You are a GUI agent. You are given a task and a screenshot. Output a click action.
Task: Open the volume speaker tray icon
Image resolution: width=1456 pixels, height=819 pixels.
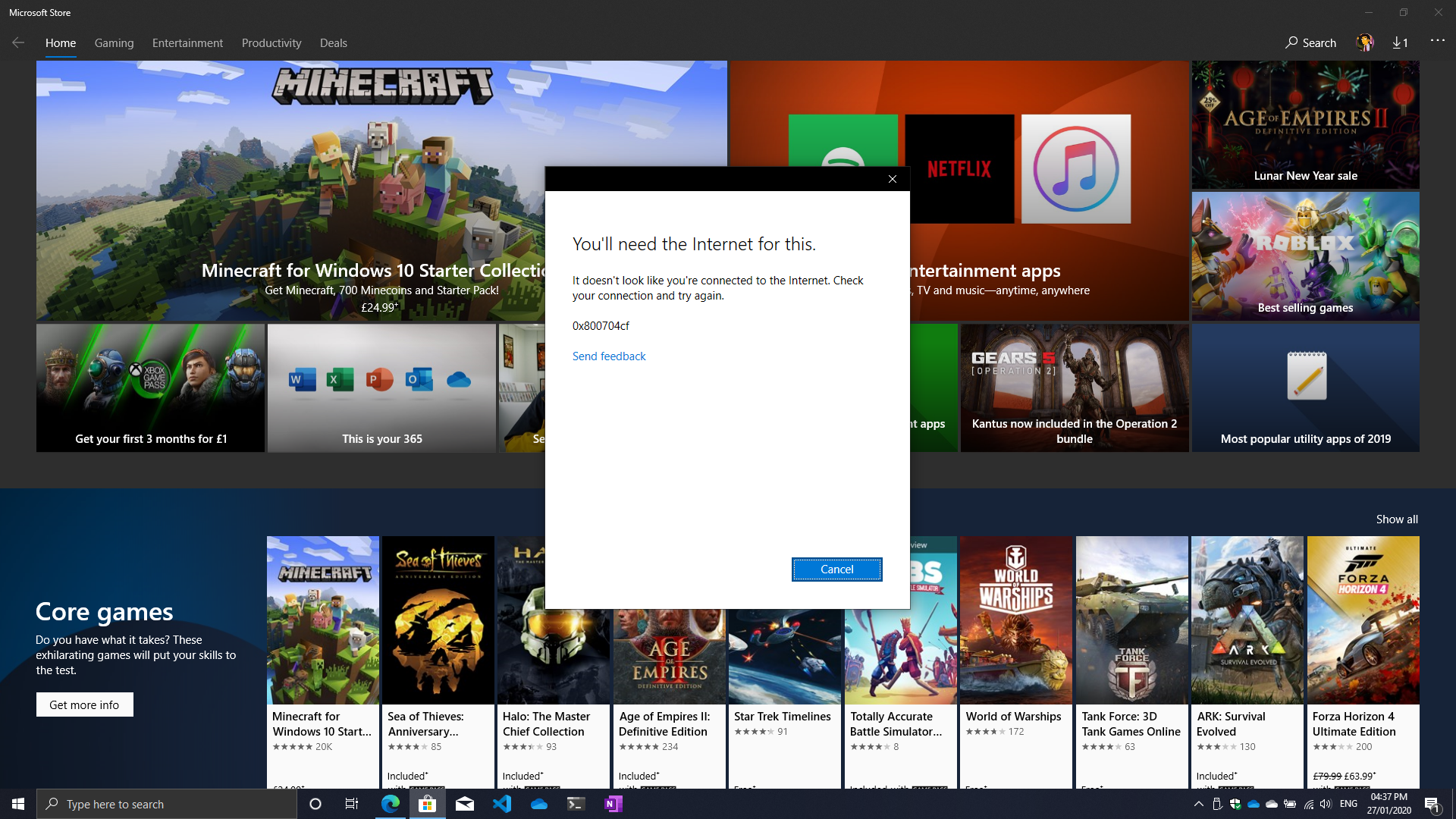[1326, 804]
